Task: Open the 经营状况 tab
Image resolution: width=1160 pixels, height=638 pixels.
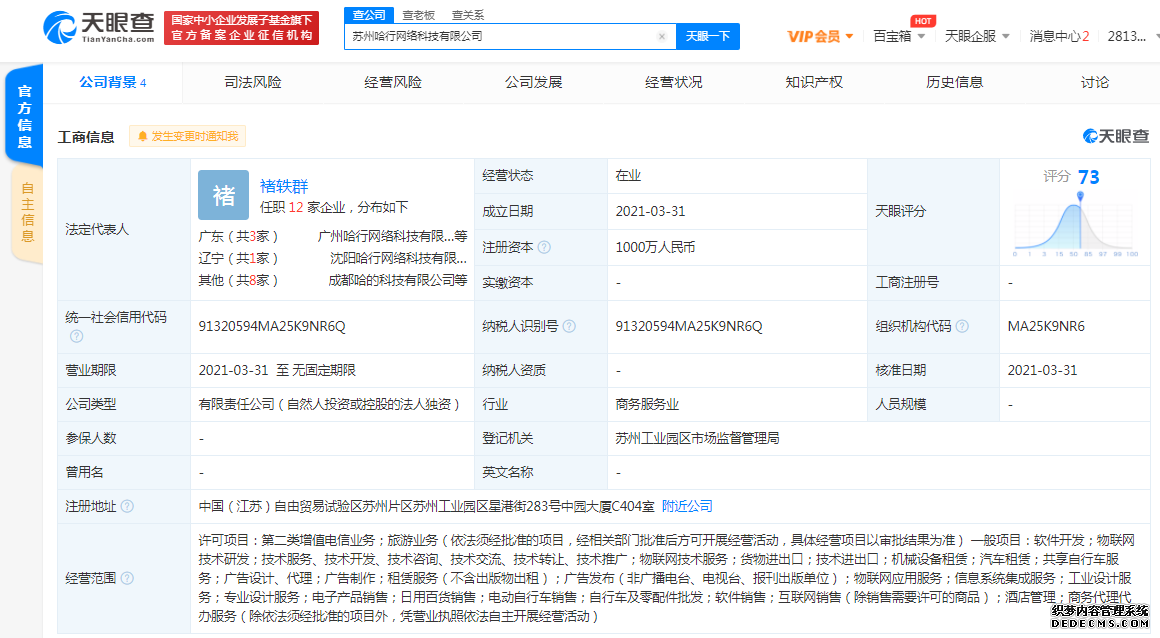Action: [x=673, y=82]
